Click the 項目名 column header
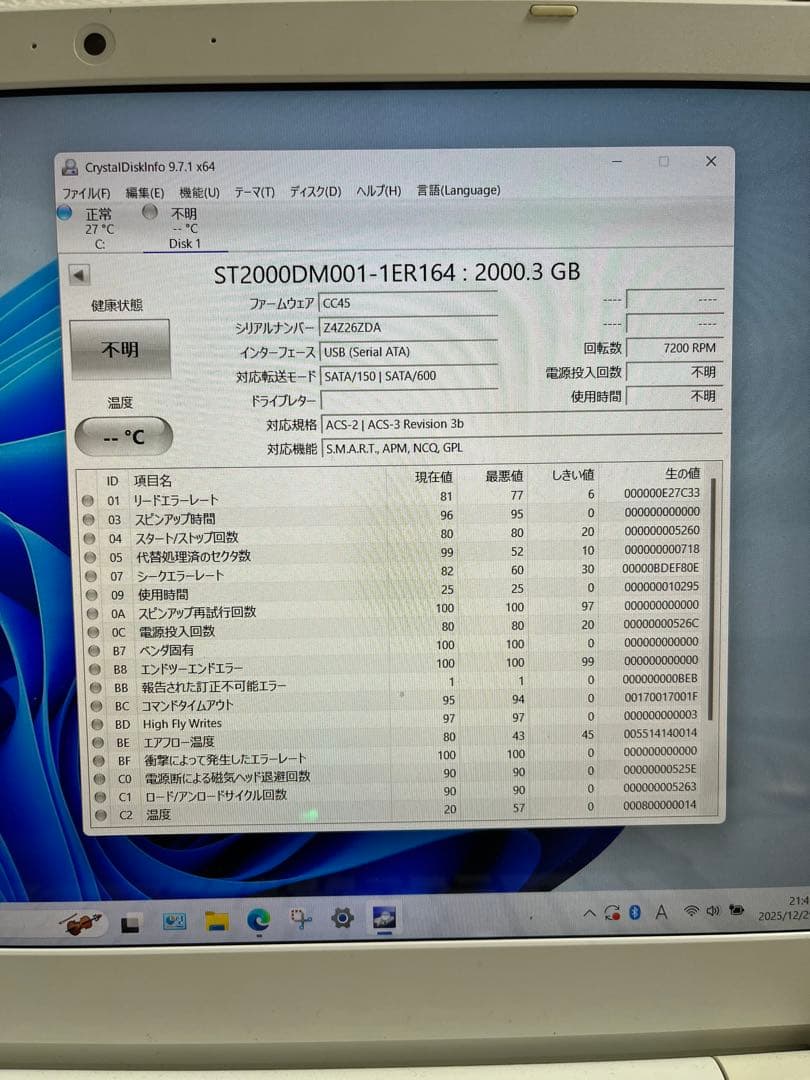This screenshot has width=810, height=1080. [152, 481]
